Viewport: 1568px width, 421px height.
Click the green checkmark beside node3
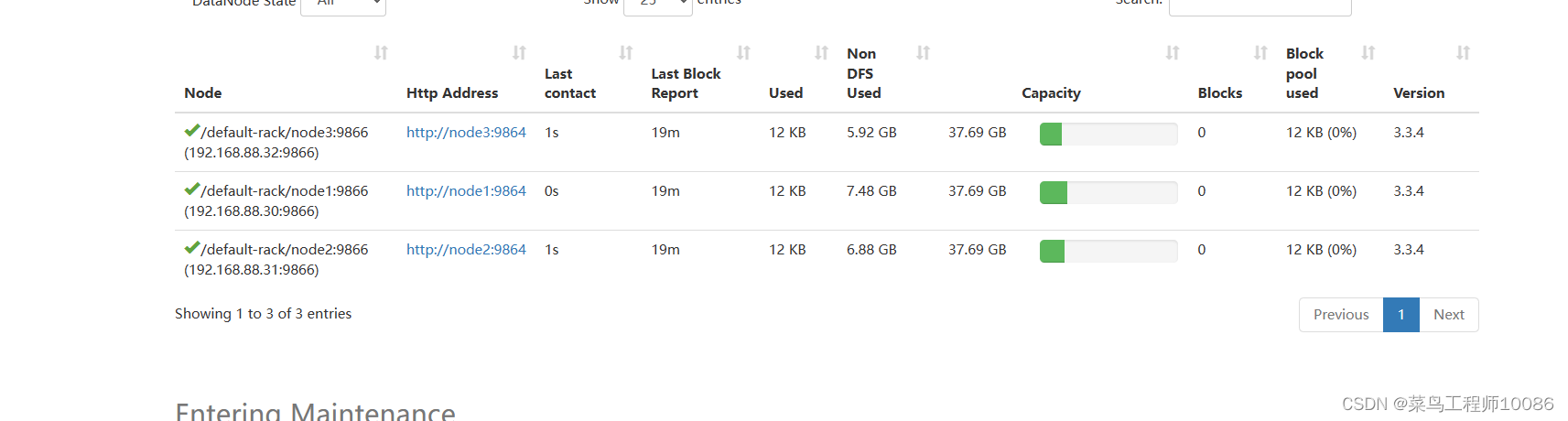[x=191, y=131]
